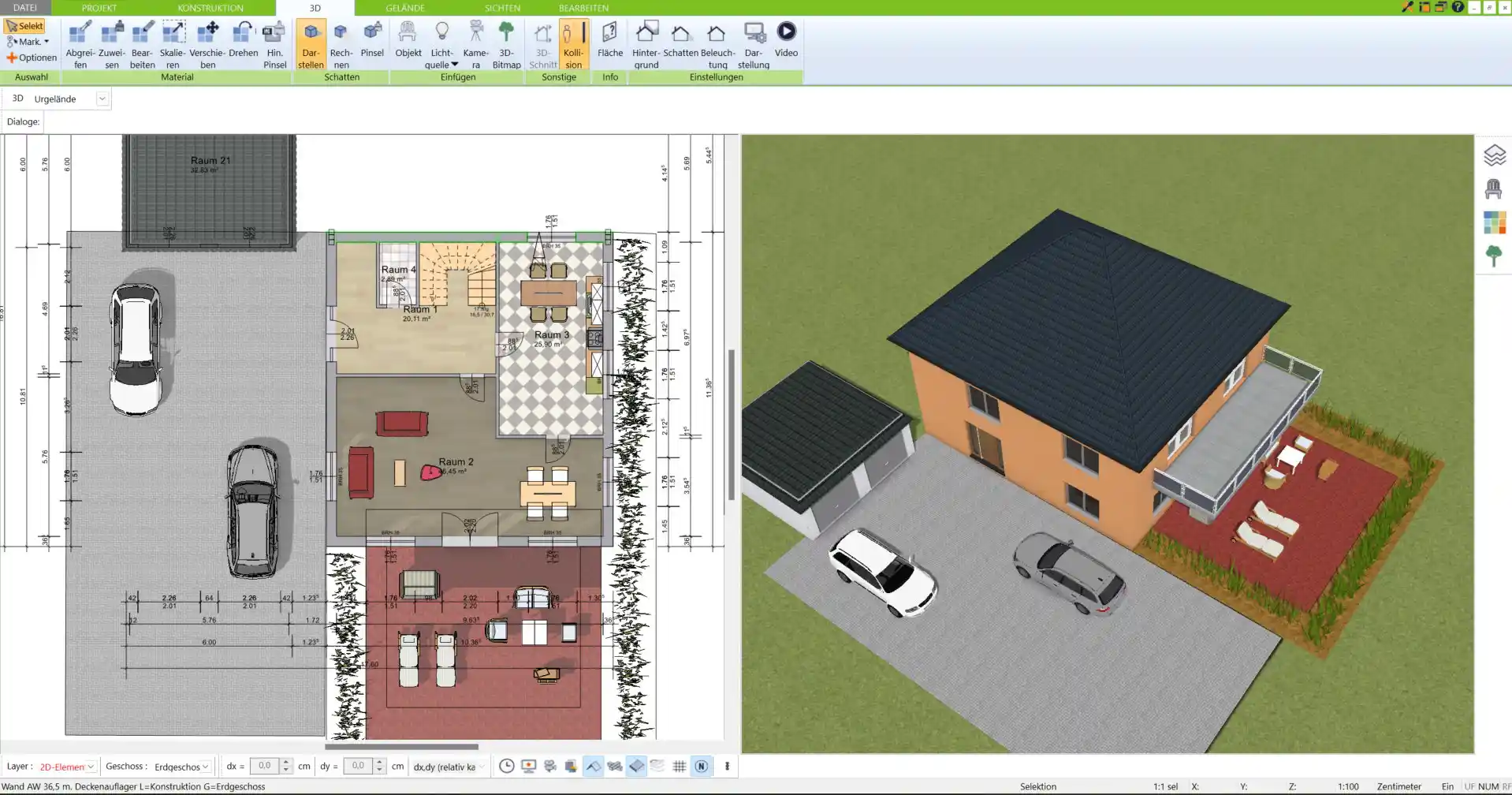Toggle the Kollision option
The height and width of the screenshot is (795, 1512).
pyautogui.click(x=573, y=45)
